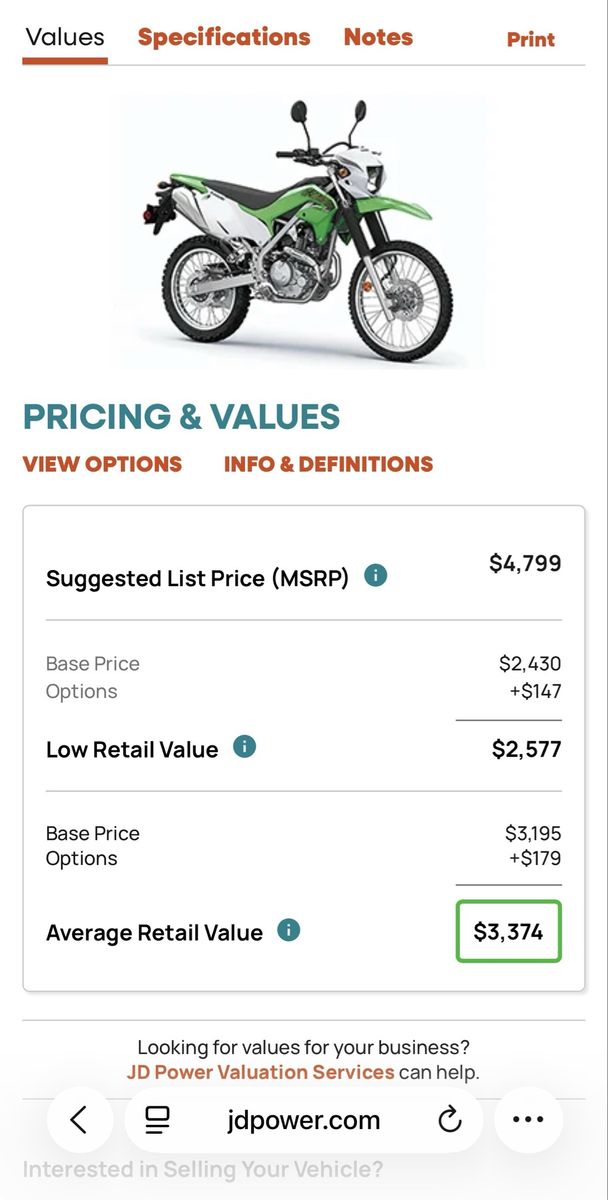
Task: Tap the browser back arrow button
Action: tap(79, 1120)
